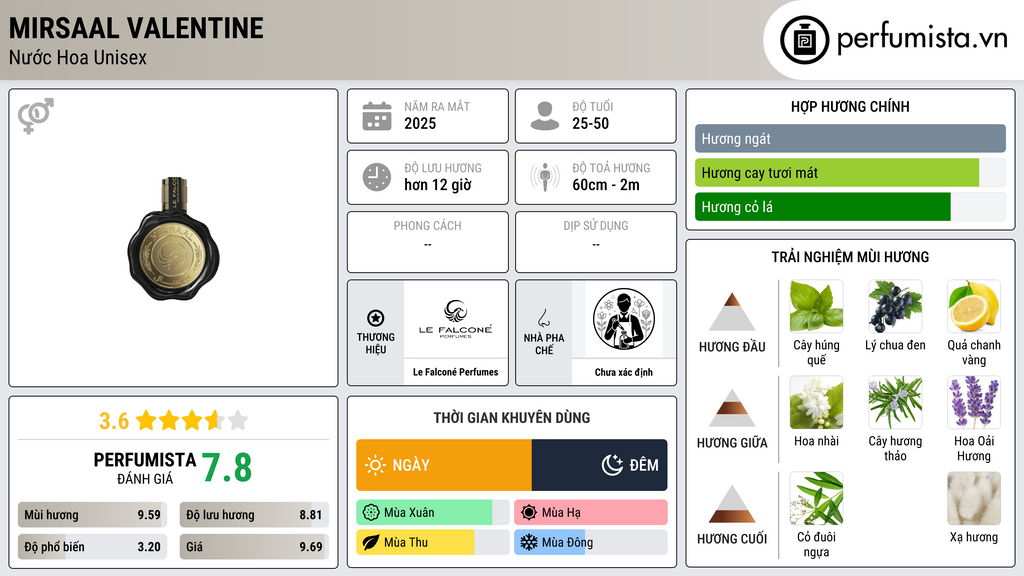Click the Mùa Đông season bar

(590, 542)
